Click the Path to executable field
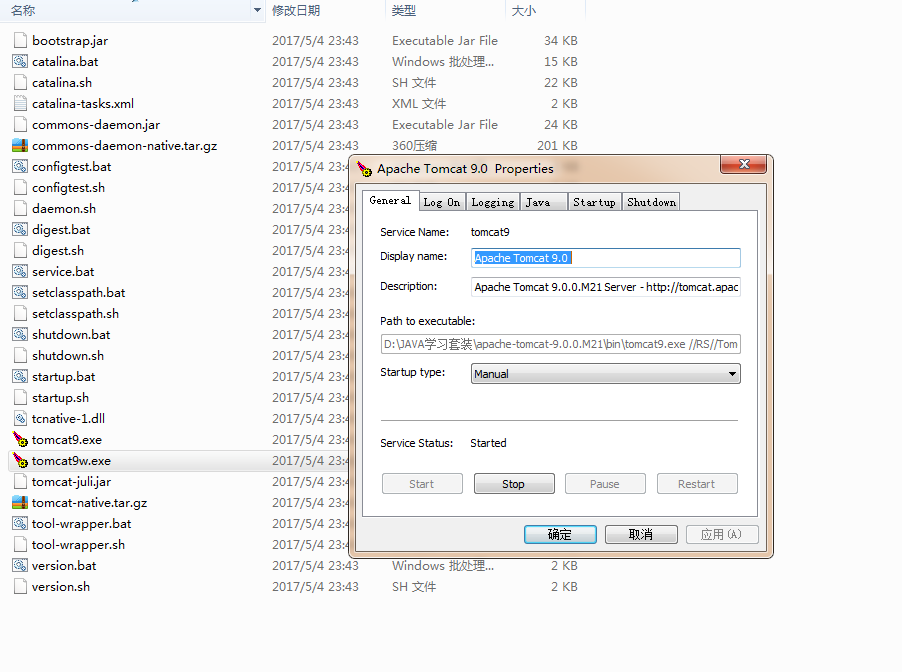 tap(560, 344)
